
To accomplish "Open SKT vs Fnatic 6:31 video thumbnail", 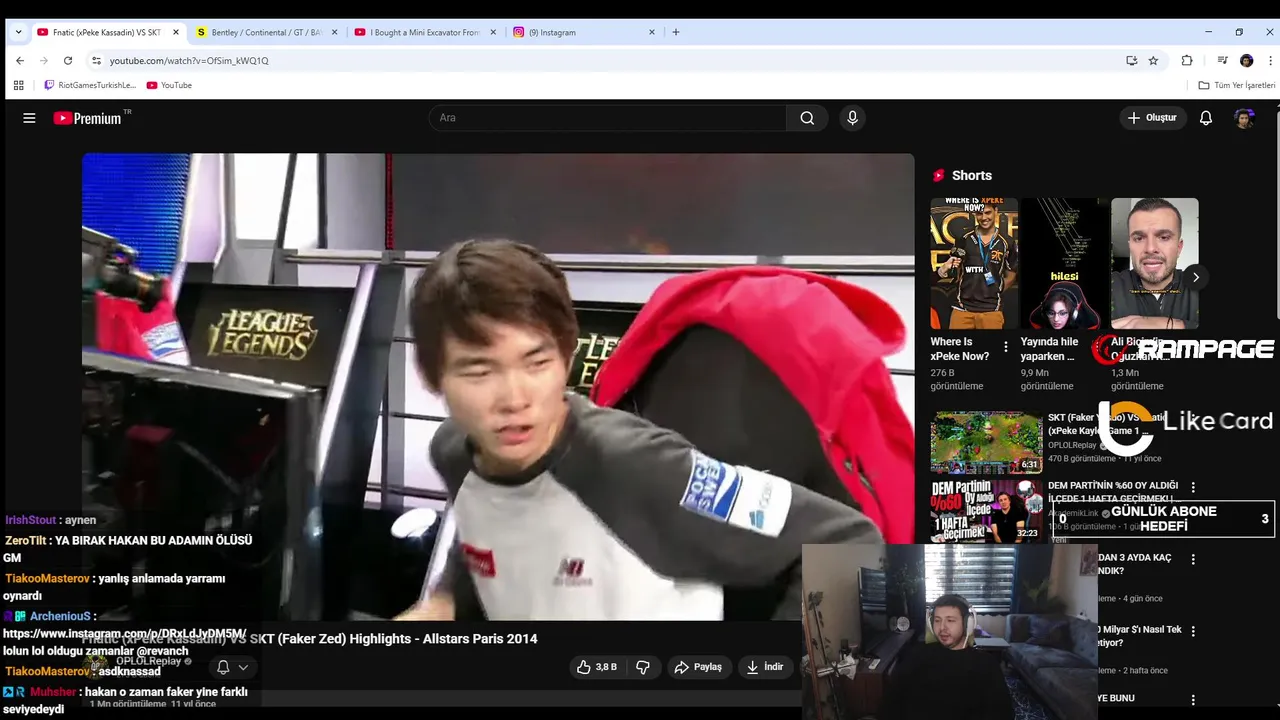I will [x=987, y=442].
